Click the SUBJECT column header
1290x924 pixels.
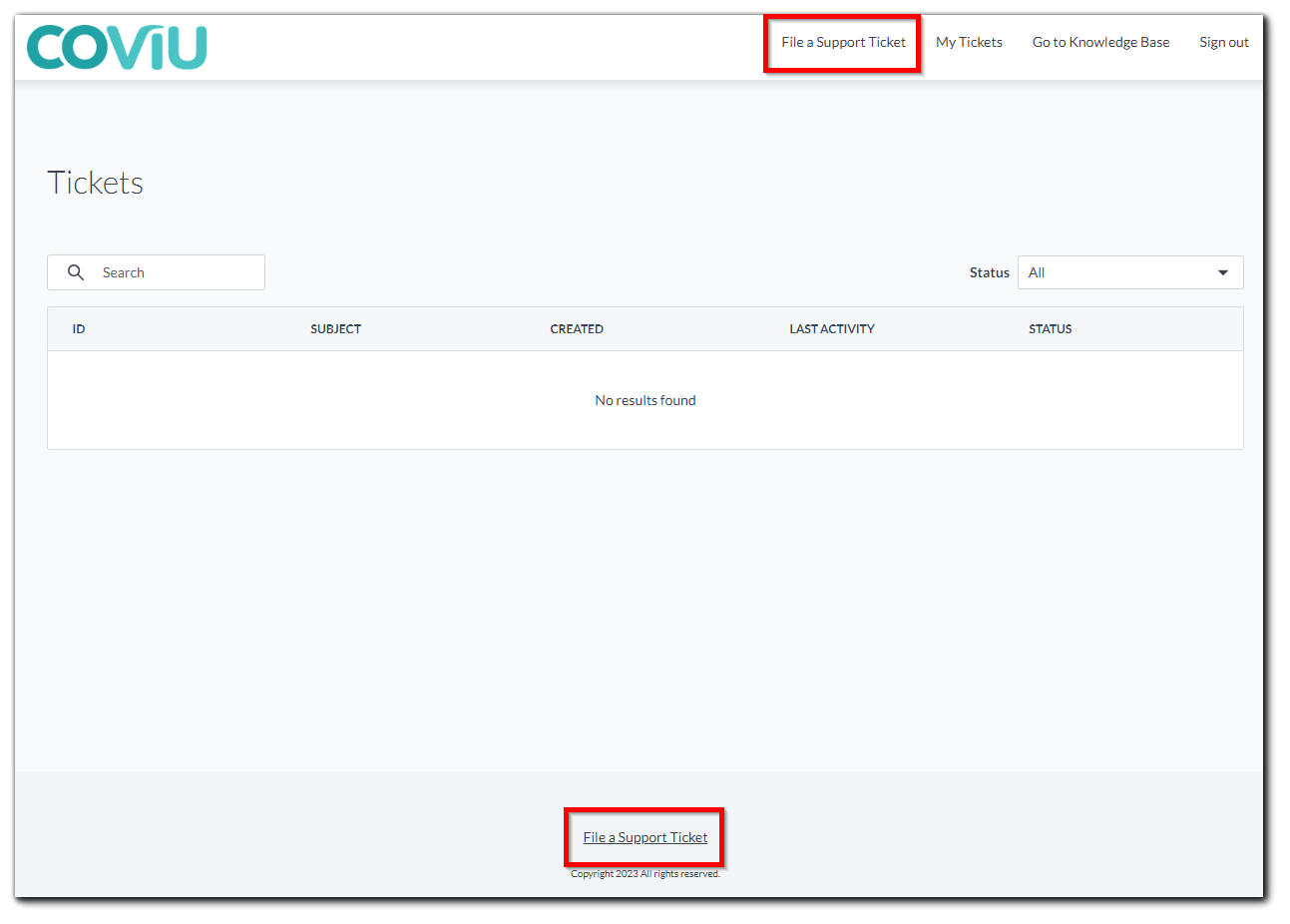[335, 329]
